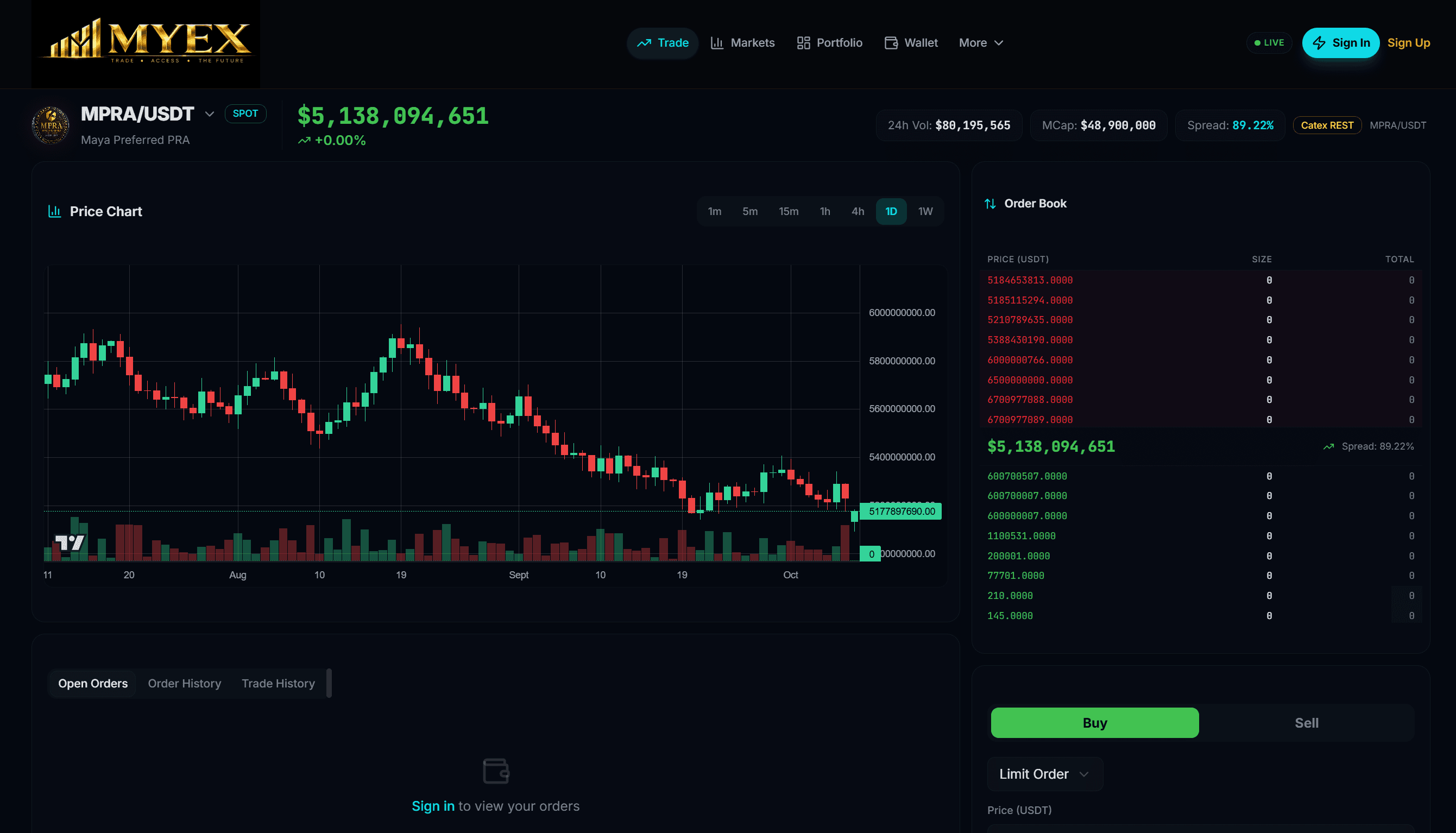
Task: Select the 15m chart interval
Action: click(x=789, y=212)
